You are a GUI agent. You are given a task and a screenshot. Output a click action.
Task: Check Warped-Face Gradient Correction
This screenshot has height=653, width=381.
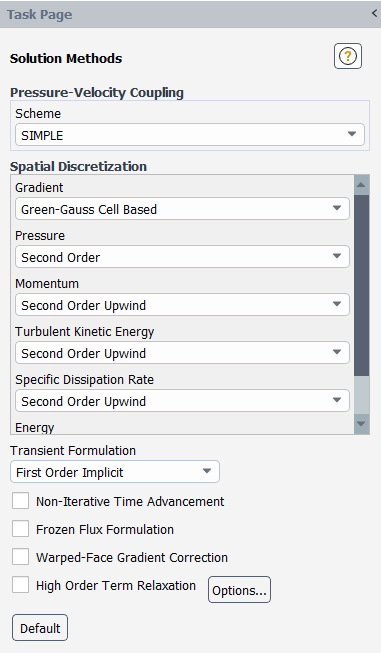pos(20,557)
